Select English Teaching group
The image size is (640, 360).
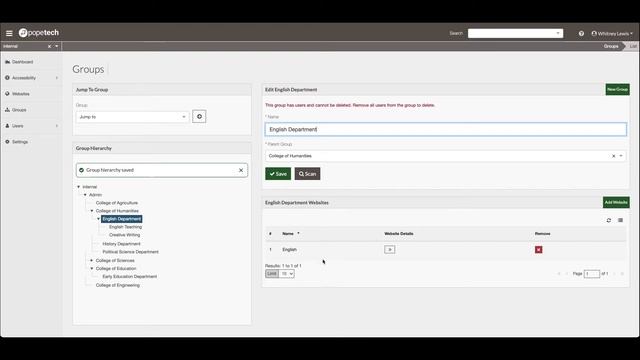[125, 227]
